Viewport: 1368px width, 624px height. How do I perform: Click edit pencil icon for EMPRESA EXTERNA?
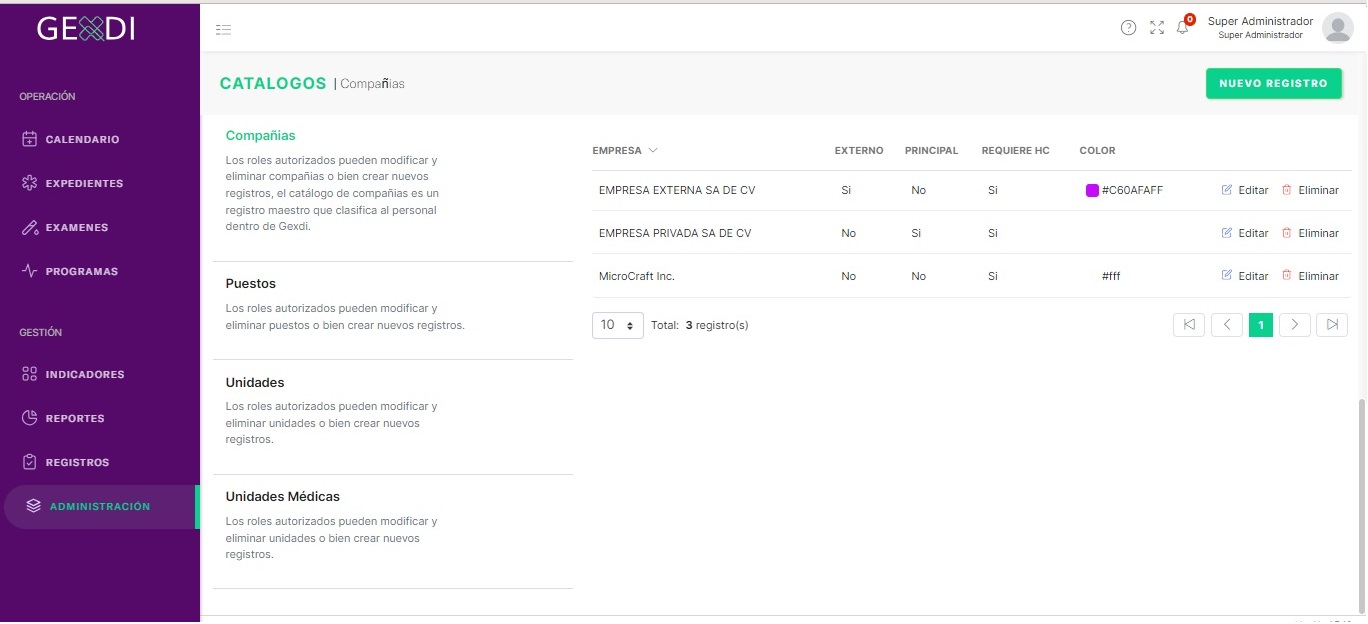pyautogui.click(x=1227, y=190)
